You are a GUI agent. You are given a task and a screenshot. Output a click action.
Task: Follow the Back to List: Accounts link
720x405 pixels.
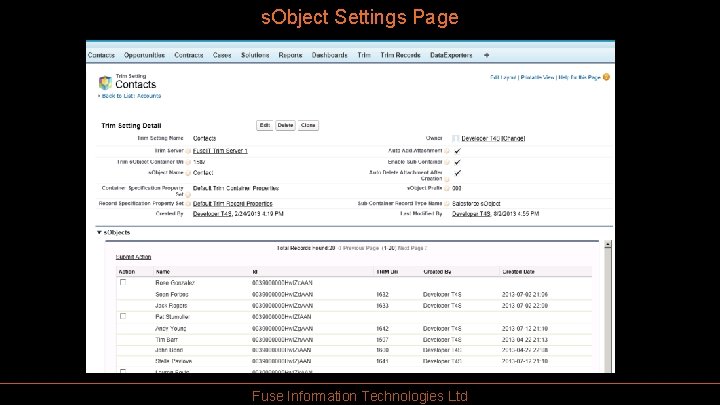131,96
